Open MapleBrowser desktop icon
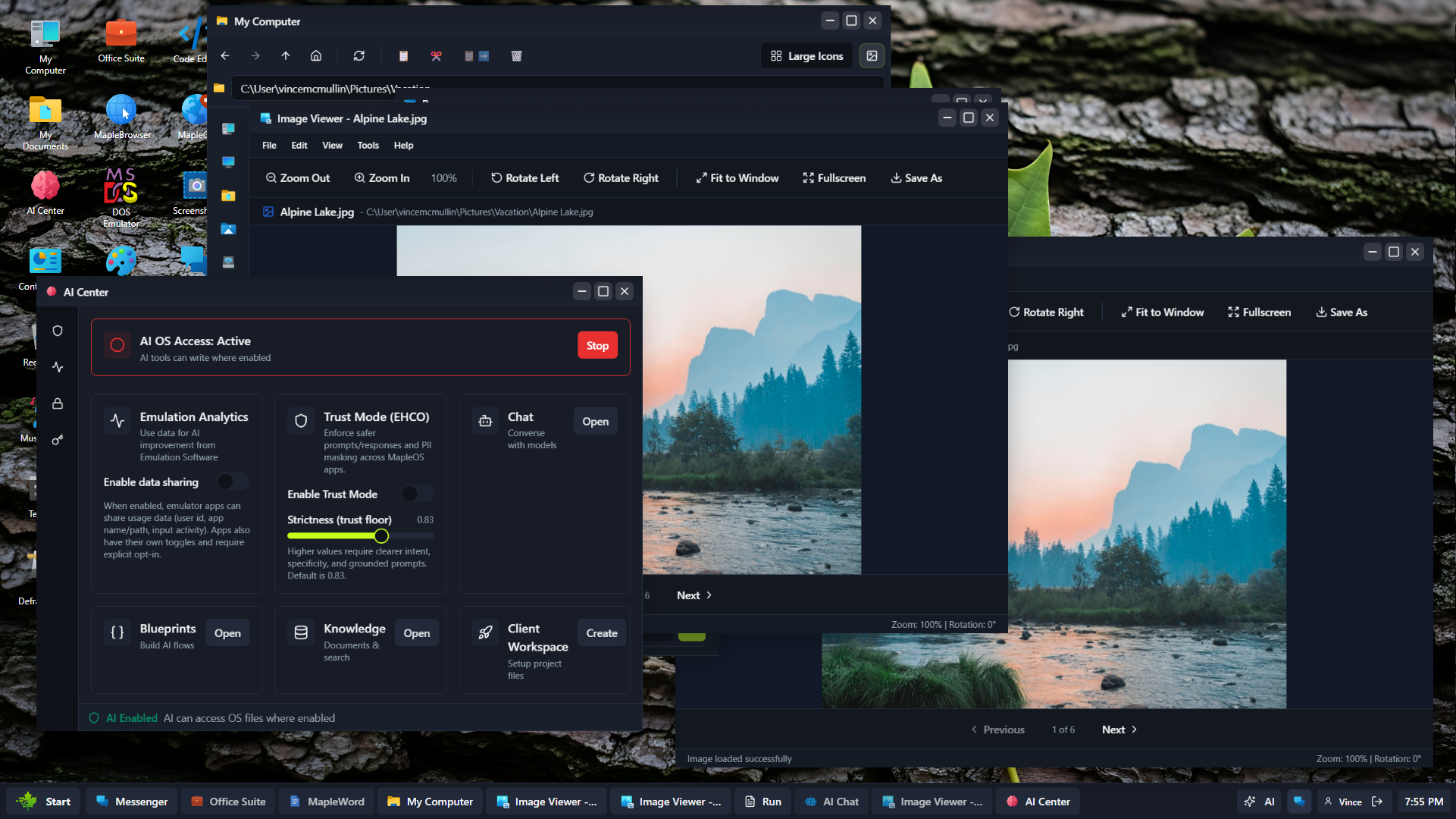The width and height of the screenshot is (1456, 819). [x=122, y=118]
